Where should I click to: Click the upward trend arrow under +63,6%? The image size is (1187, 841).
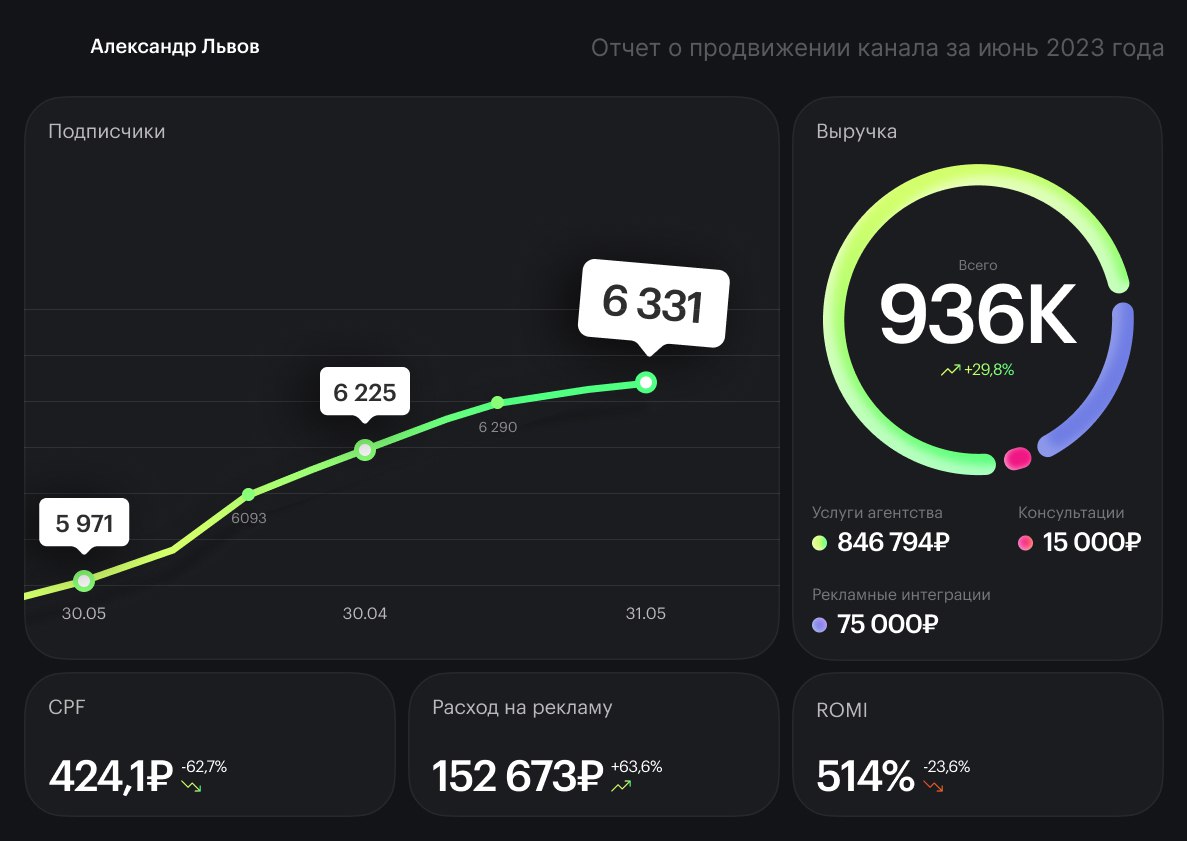tap(621, 787)
